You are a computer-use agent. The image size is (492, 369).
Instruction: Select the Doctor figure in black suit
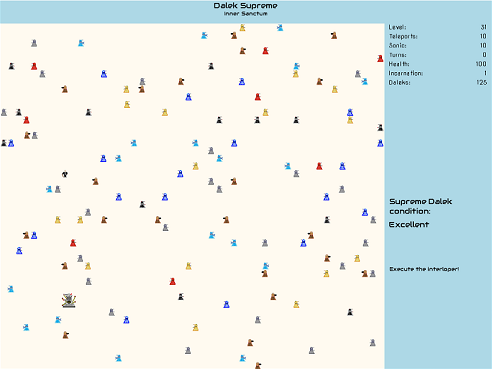pos(65,174)
